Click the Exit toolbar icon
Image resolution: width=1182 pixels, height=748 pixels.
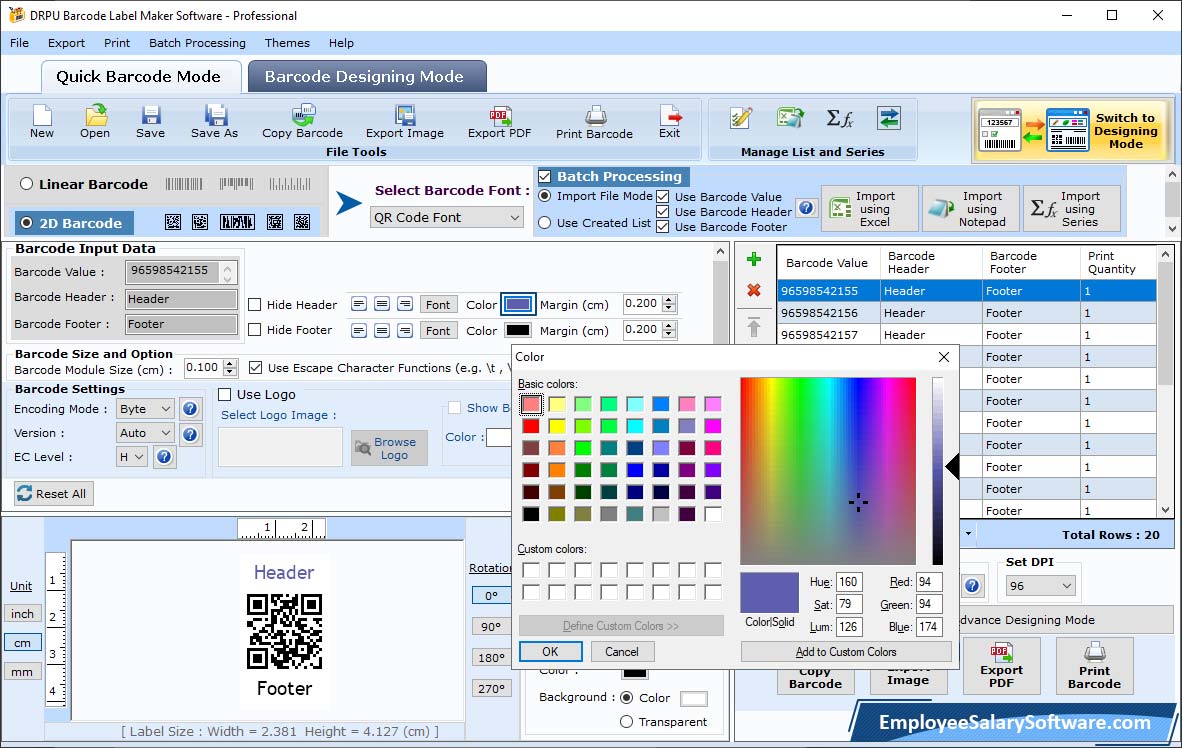pos(669,122)
